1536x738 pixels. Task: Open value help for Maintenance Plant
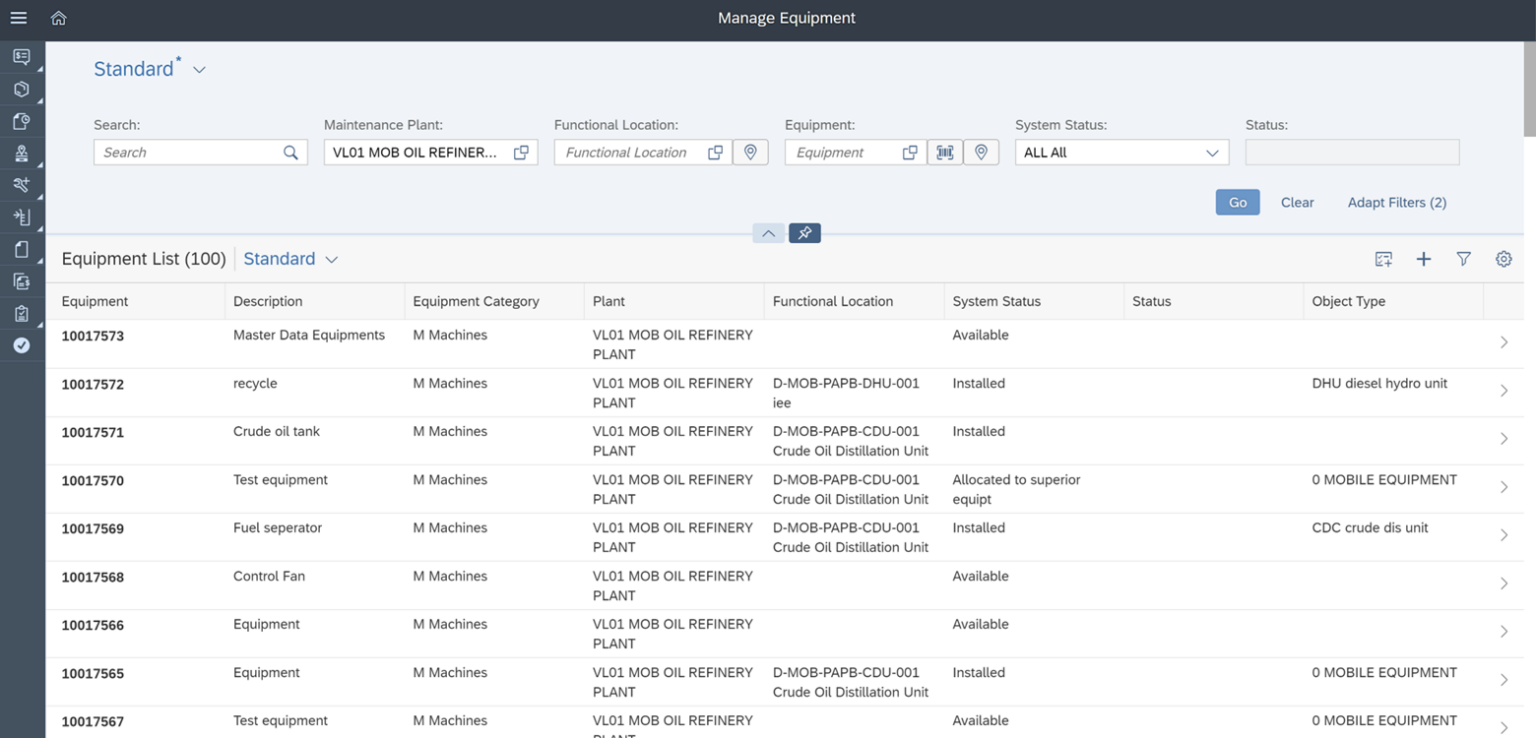click(521, 152)
